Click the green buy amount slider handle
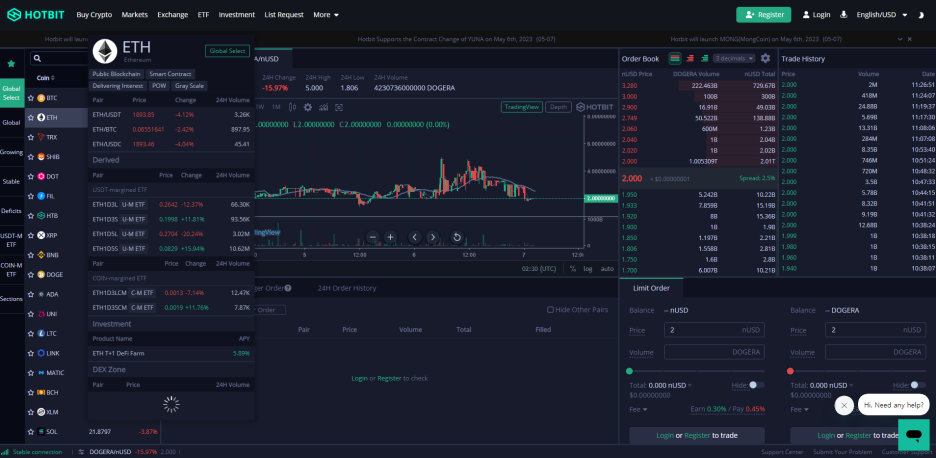Viewport: 936px width, 458px height. tap(629, 371)
